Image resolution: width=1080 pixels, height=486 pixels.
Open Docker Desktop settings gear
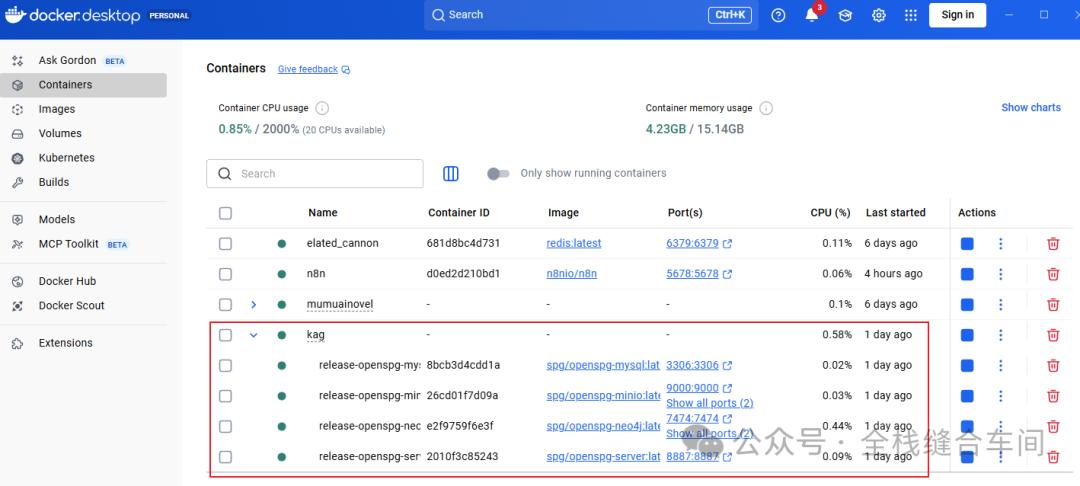pos(879,15)
